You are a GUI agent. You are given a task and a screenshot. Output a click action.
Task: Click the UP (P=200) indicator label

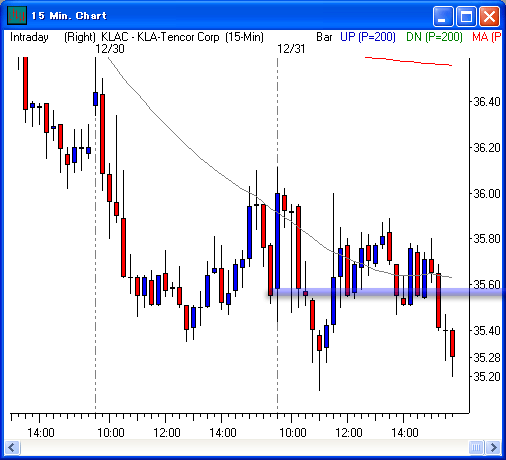click(368, 37)
